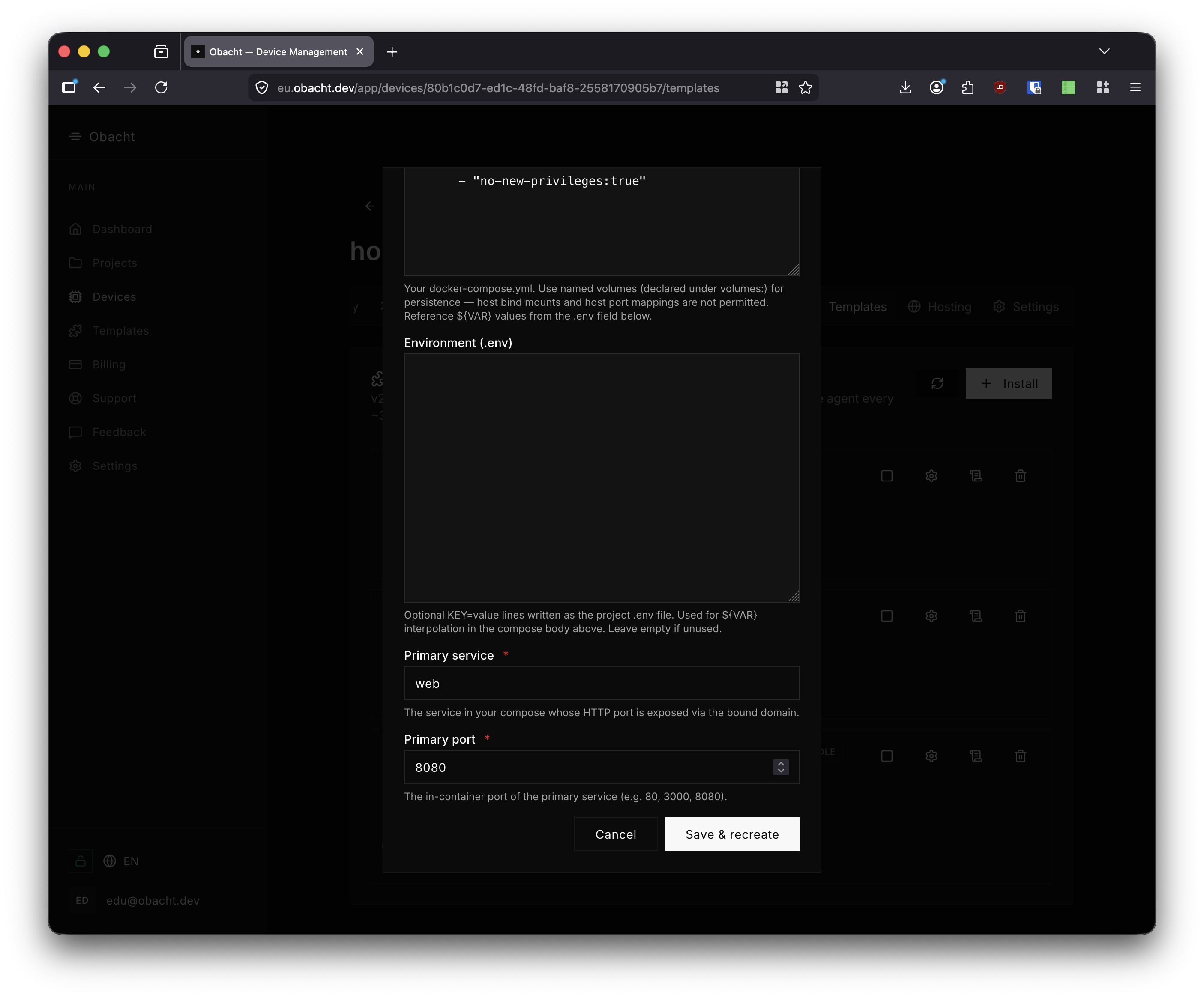Click the second template row stop square
1204x998 pixels.
pyautogui.click(x=887, y=616)
